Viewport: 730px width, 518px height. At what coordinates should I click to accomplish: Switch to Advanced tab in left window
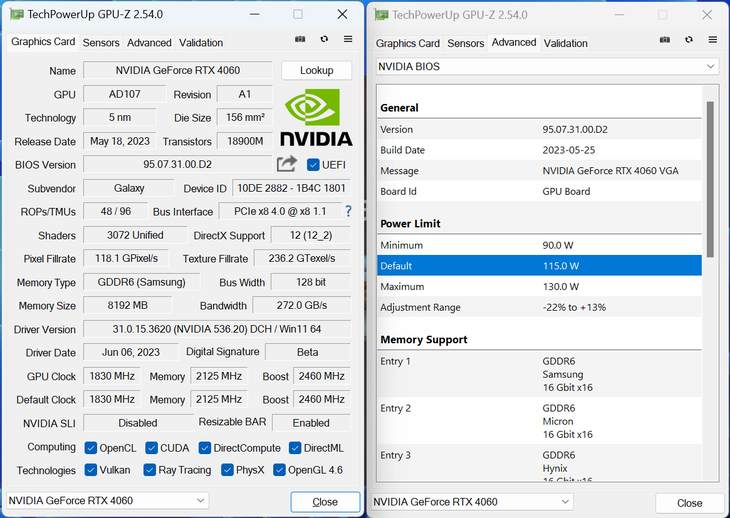pyautogui.click(x=149, y=43)
